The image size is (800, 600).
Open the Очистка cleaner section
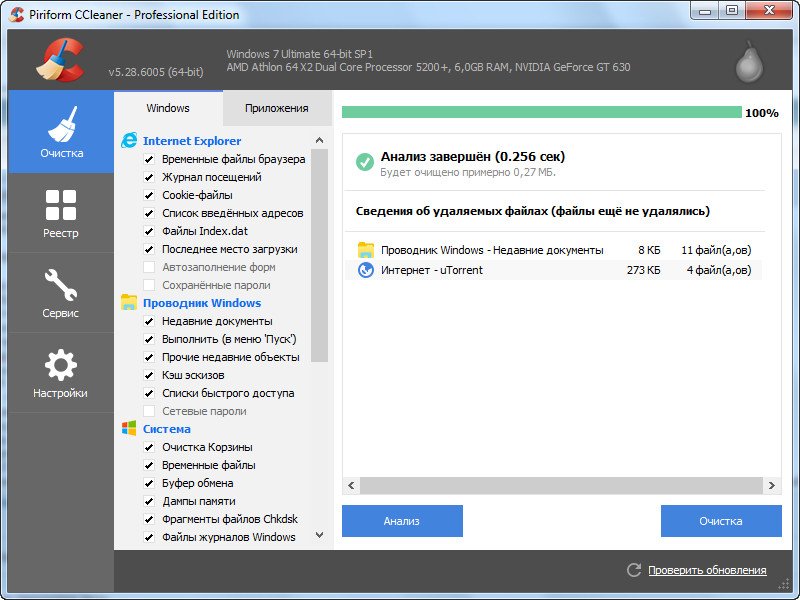61,132
